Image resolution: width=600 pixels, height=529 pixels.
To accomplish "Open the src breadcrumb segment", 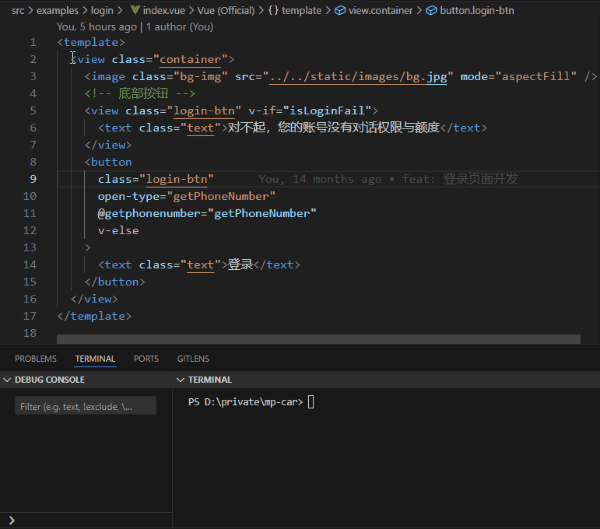I will (x=18, y=10).
